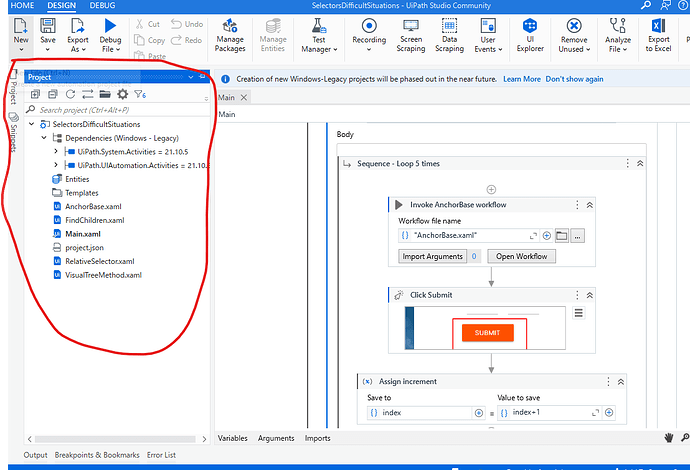Start Debug File play button
The height and width of the screenshot is (470, 690).
pos(110,26)
